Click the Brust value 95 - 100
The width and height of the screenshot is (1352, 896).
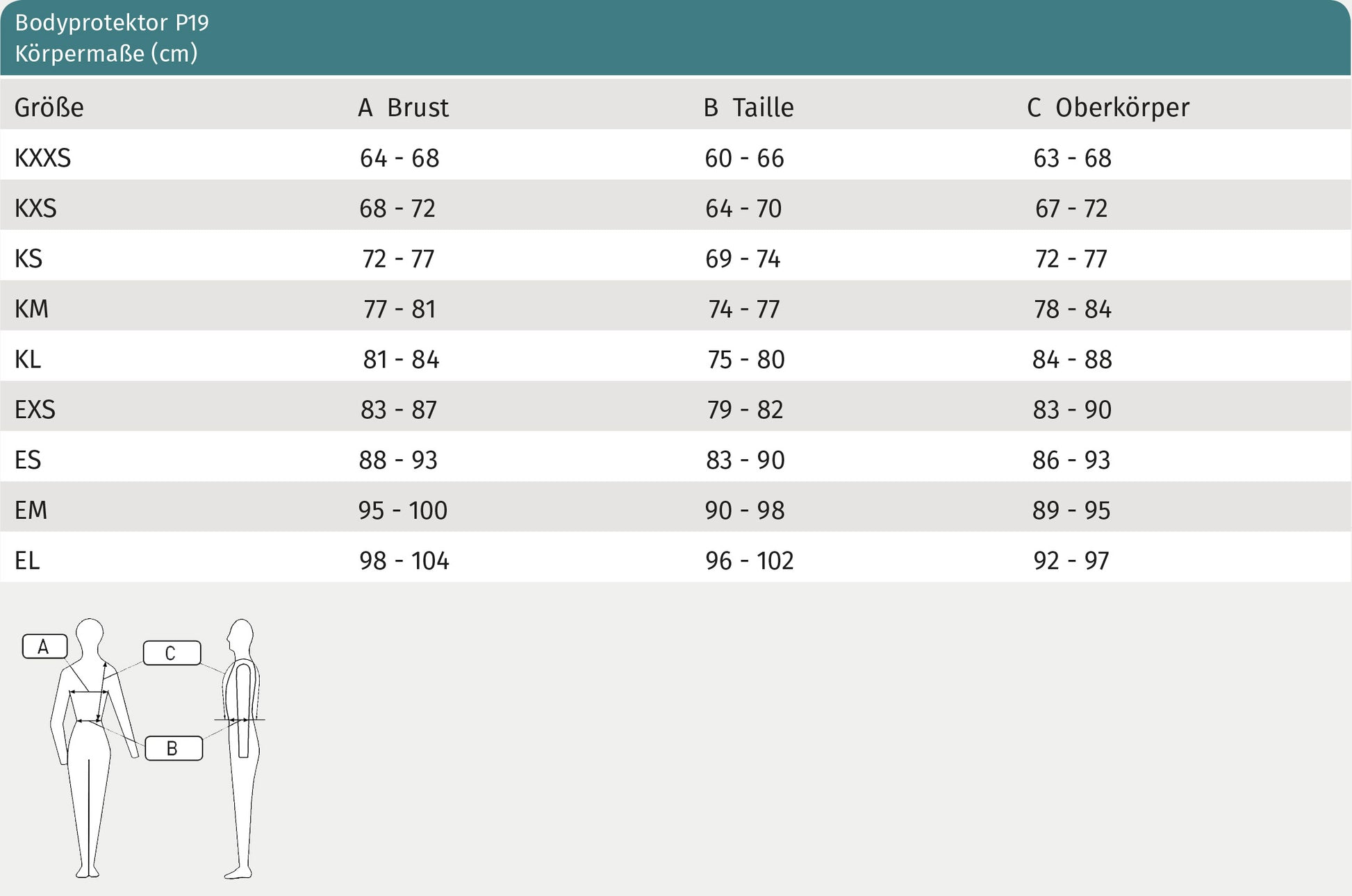pos(402,511)
